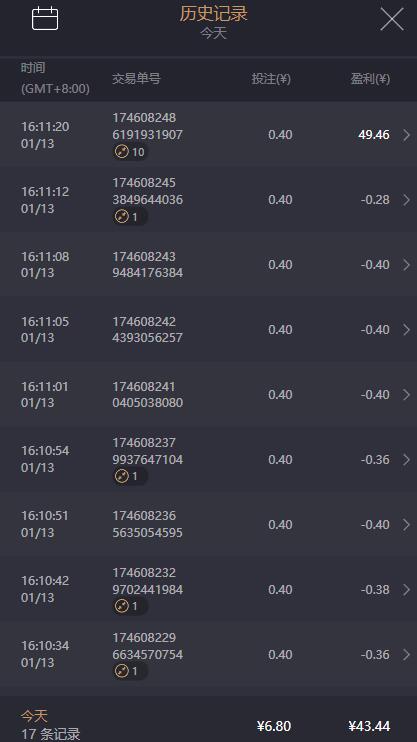Select transaction number ending 5635054595
The image size is (417, 742).
pyautogui.click(x=147, y=524)
